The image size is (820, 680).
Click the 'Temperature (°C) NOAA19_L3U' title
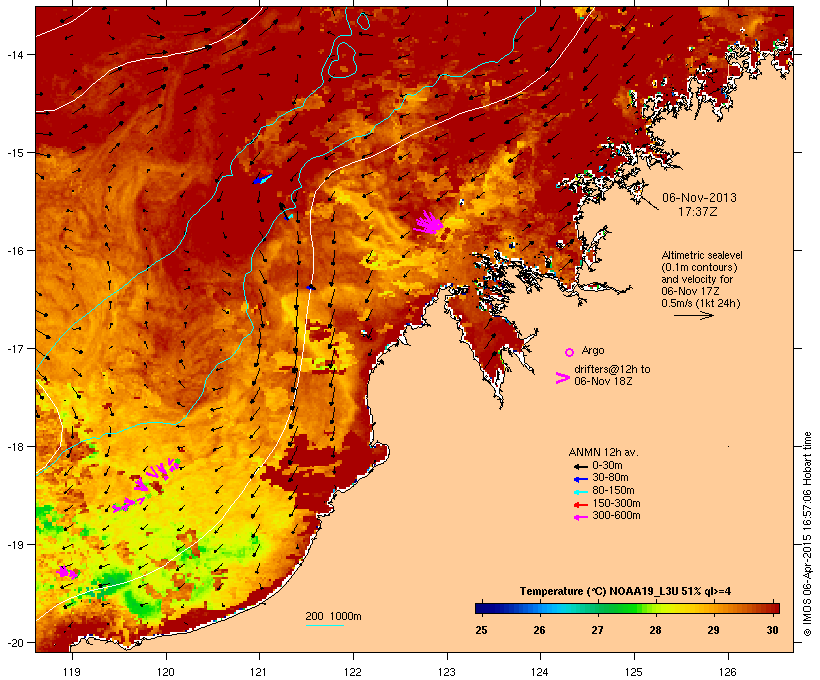599,591
